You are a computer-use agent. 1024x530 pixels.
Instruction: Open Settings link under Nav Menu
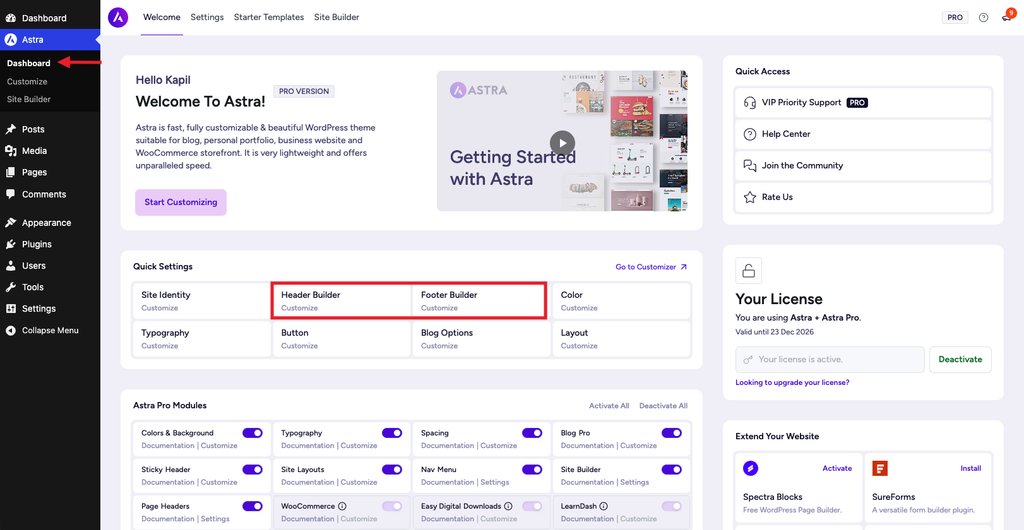tap(494, 482)
